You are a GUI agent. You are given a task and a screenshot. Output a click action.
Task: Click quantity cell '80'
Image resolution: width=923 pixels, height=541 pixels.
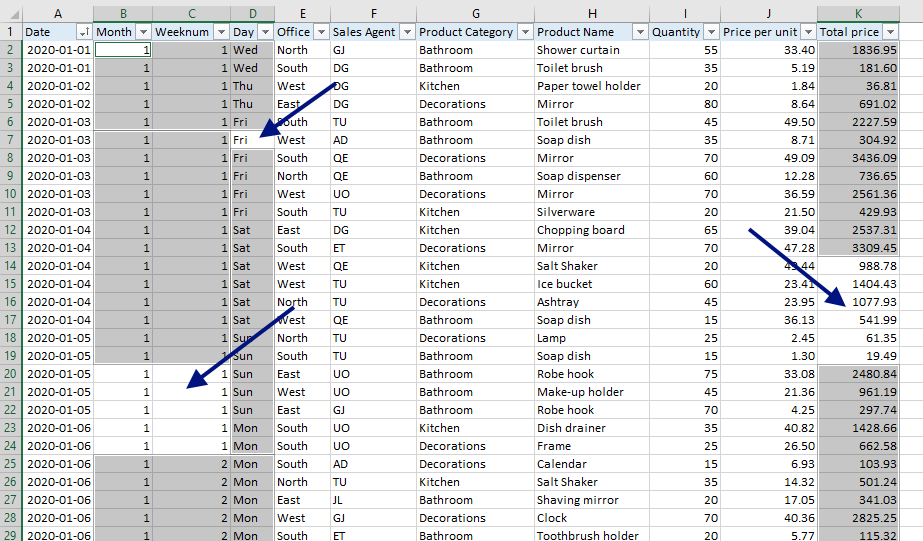point(685,104)
